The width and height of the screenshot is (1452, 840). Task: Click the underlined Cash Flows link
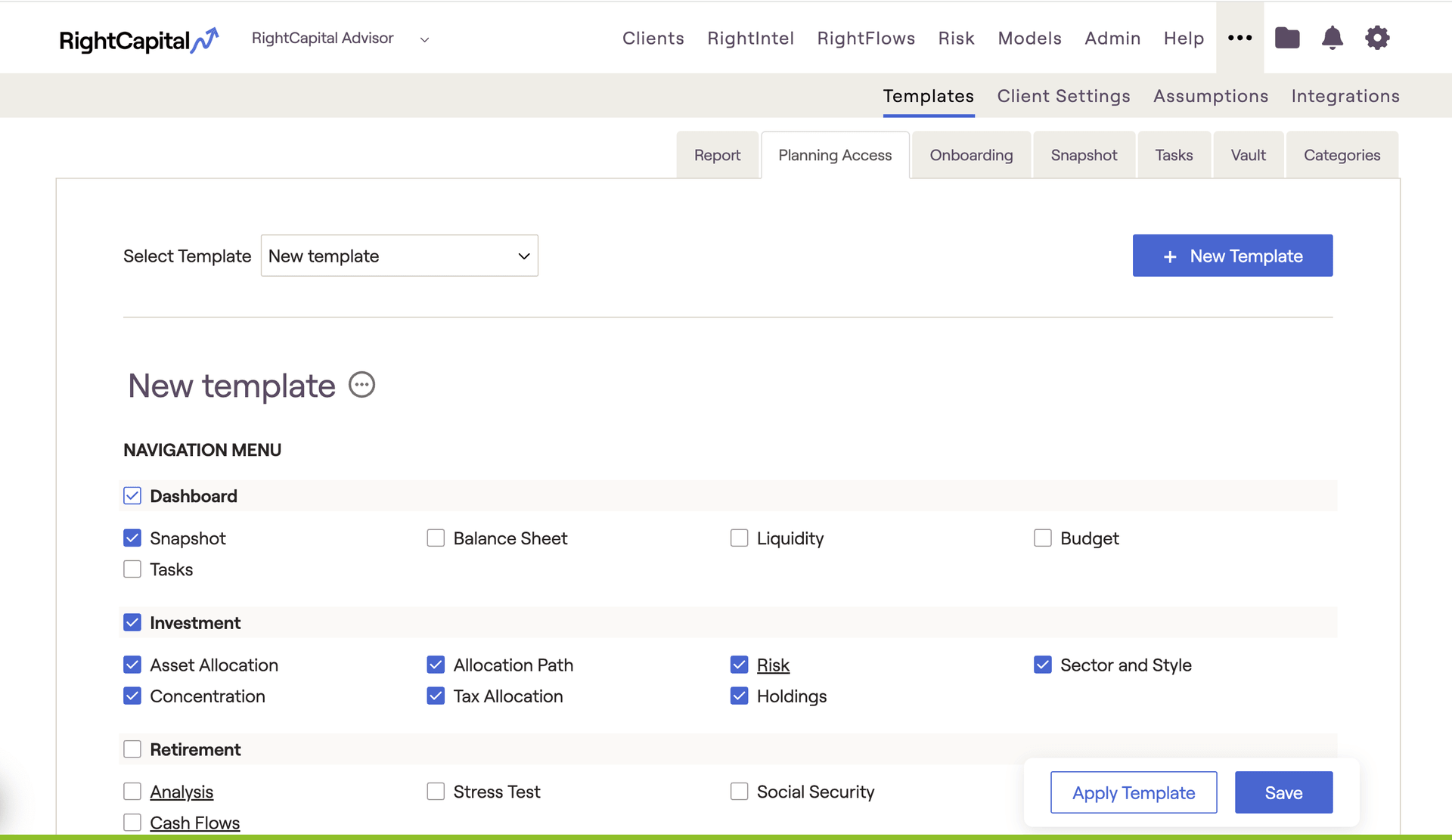(194, 823)
